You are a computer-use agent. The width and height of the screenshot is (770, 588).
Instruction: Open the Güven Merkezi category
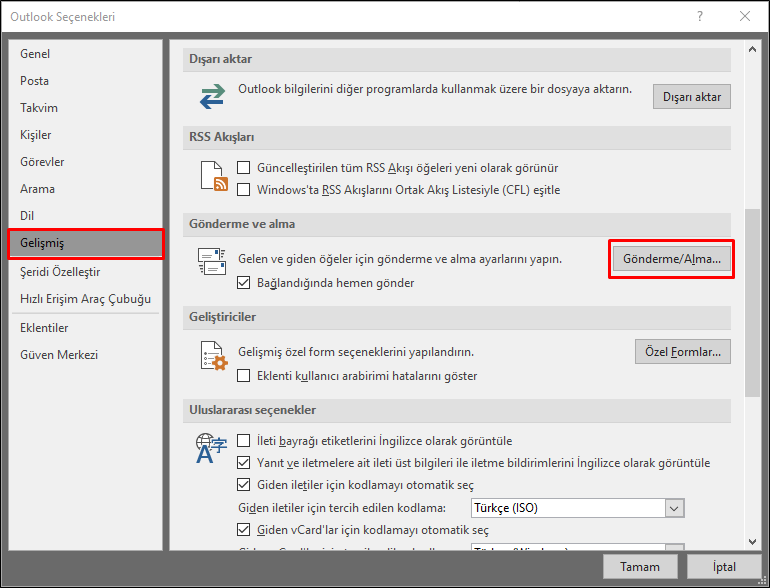pos(85,355)
